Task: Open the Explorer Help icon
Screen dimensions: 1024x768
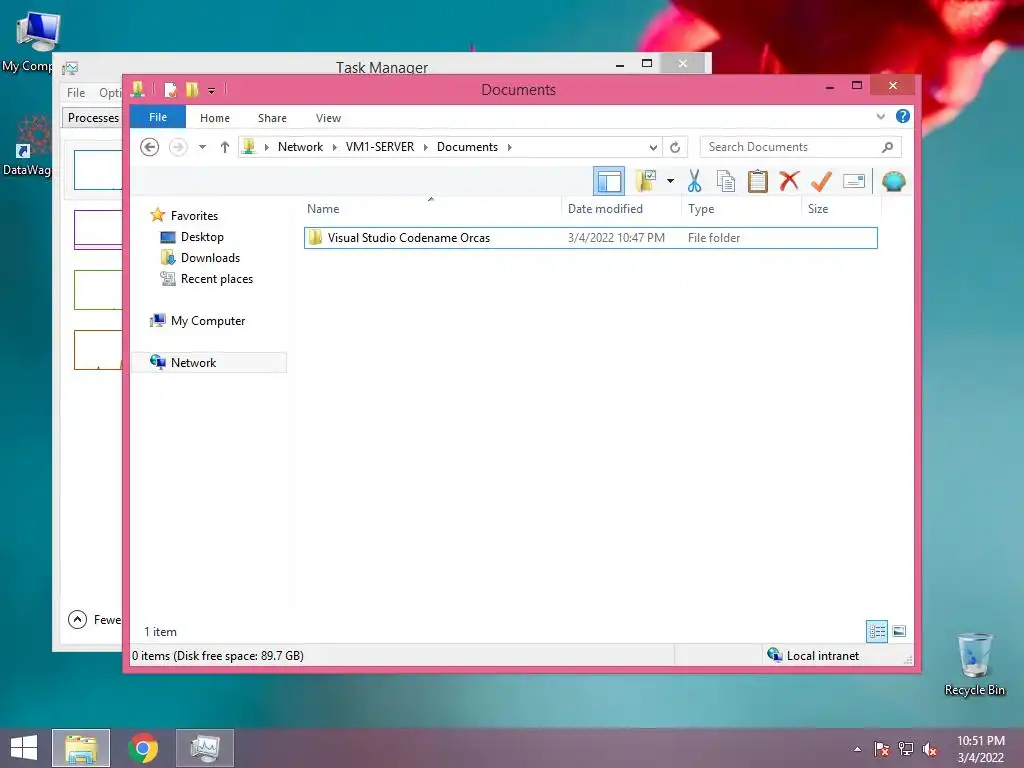Action: tap(903, 116)
